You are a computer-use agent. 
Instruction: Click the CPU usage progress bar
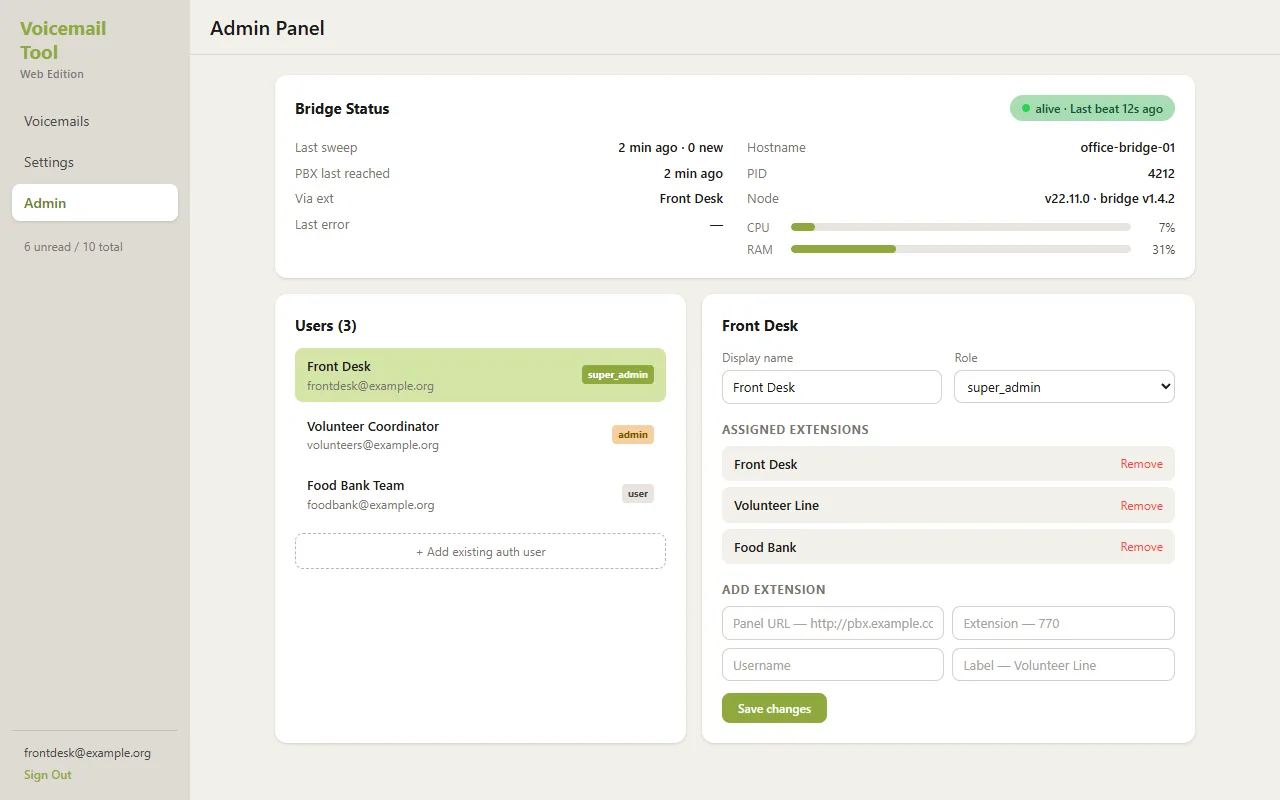(960, 227)
